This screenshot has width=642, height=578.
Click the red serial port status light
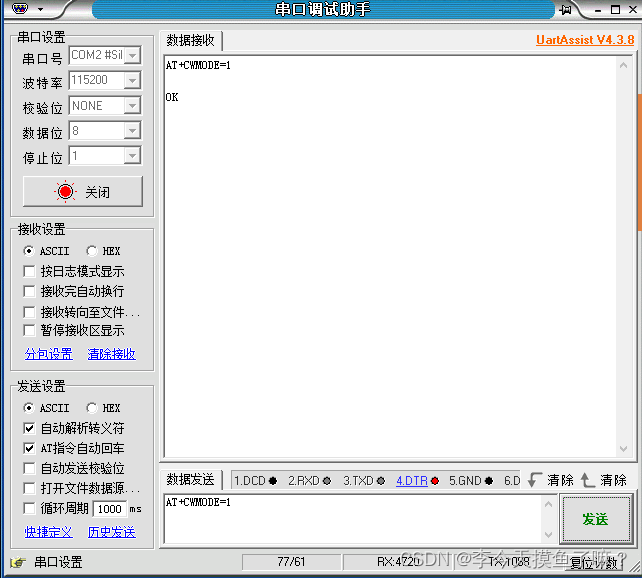pyautogui.click(x=66, y=192)
